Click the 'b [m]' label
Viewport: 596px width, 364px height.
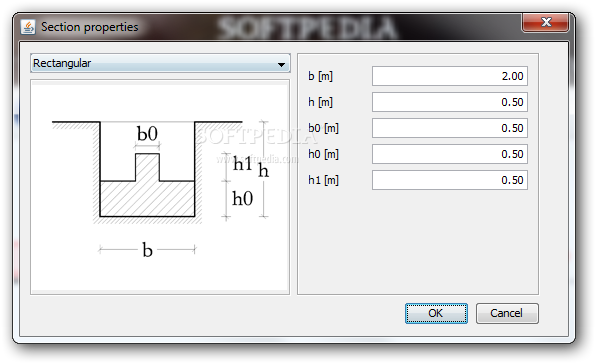point(320,76)
